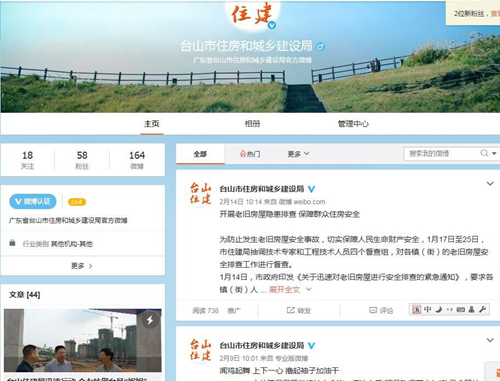The height and width of the screenshot is (381, 500).
Task: Click 专业版微博 source link
Action: [293, 358]
